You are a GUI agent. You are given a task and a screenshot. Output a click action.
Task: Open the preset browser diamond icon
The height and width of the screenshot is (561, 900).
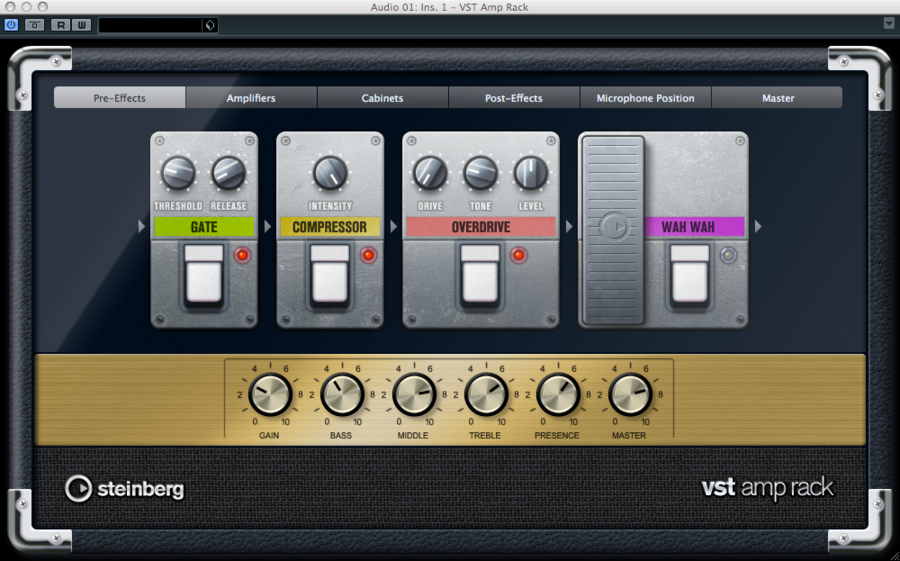[210, 25]
